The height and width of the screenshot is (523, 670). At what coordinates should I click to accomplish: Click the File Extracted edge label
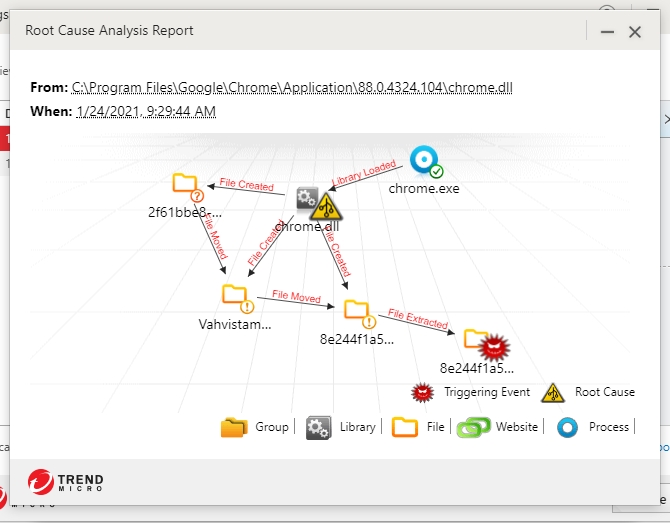[x=418, y=318]
